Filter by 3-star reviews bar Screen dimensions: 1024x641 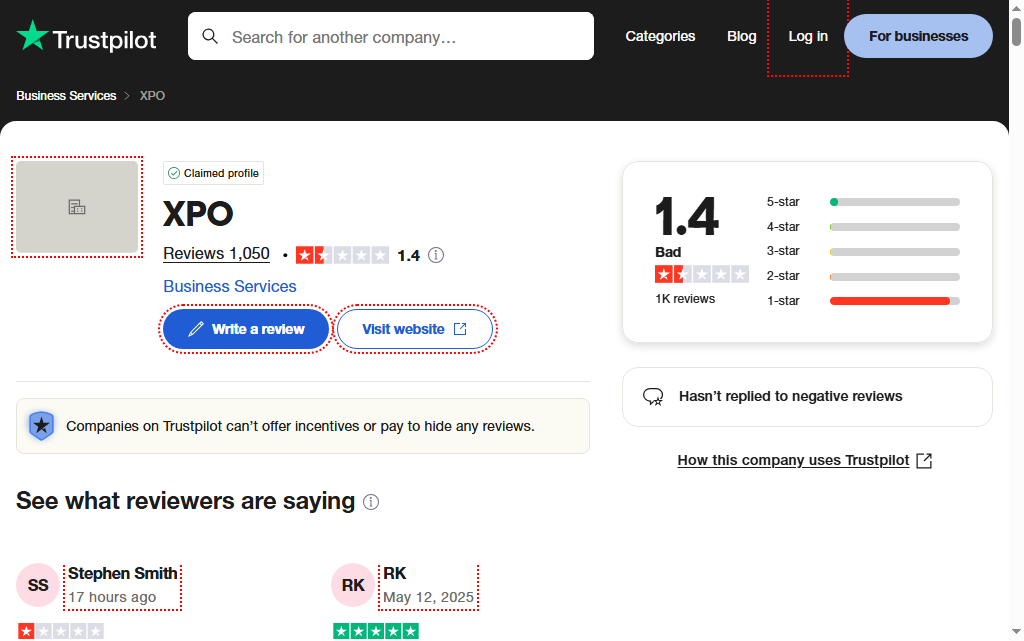point(863,251)
